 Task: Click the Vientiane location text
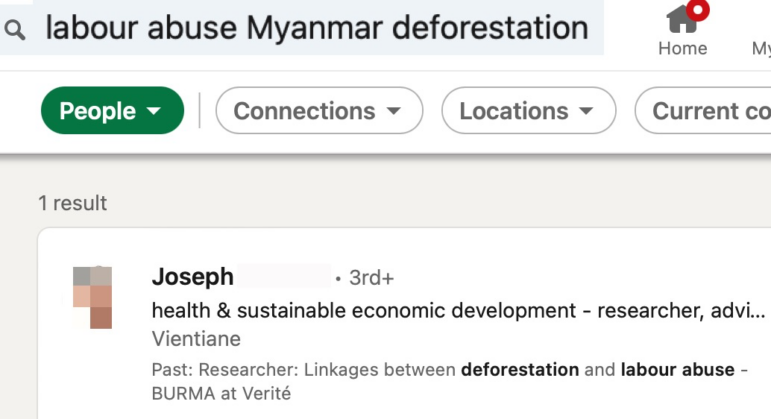[196, 339]
